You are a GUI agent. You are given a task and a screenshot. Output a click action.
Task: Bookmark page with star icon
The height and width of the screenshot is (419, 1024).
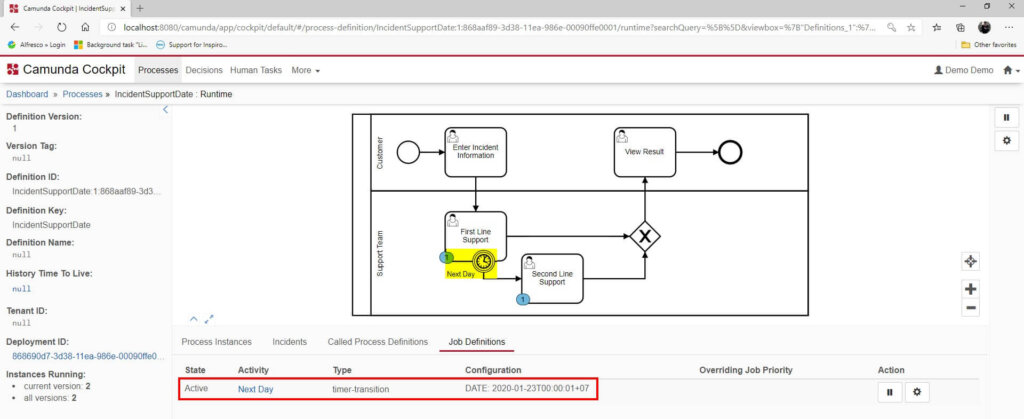point(910,27)
